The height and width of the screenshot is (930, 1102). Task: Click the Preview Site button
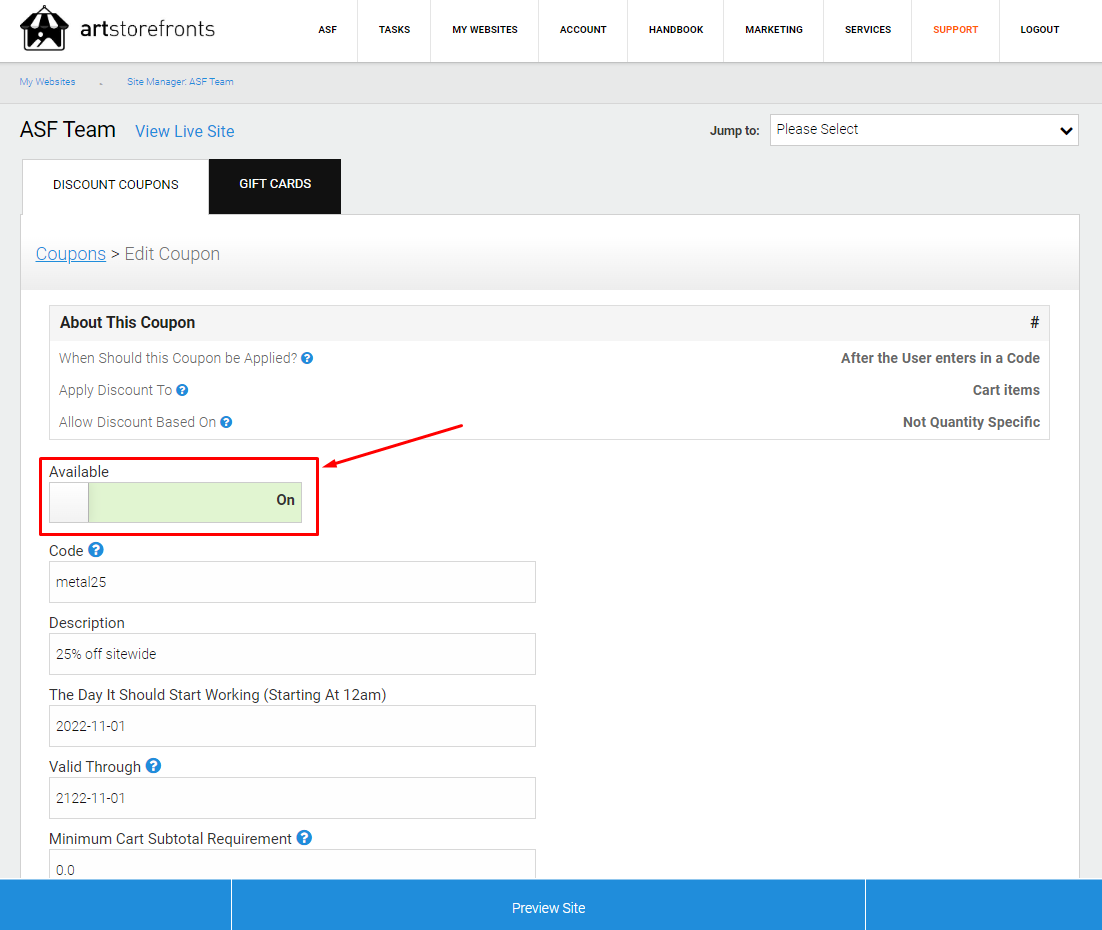click(548, 907)
